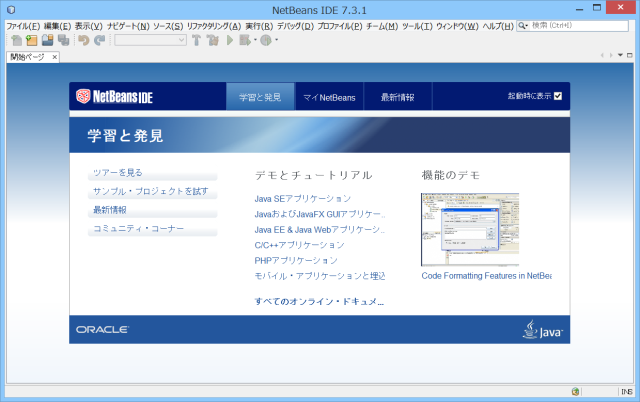Click the INS indicator in status bar
The height and width of the screenshot is (402, 640).
point(627,392)
